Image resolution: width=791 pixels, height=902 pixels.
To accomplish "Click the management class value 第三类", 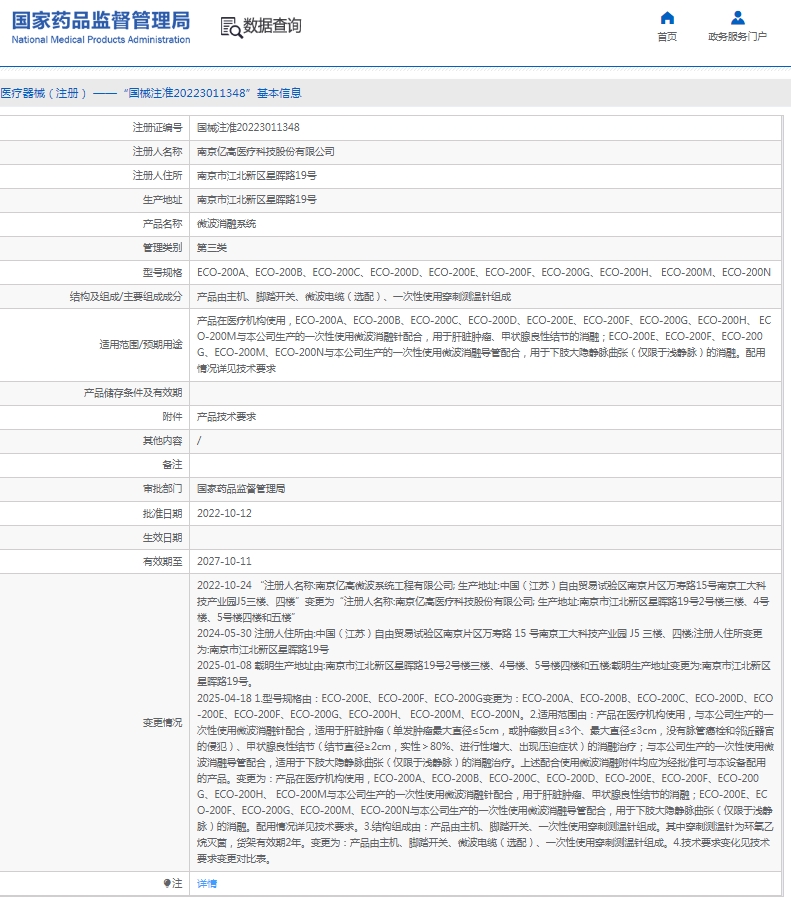I will point(212,248).
